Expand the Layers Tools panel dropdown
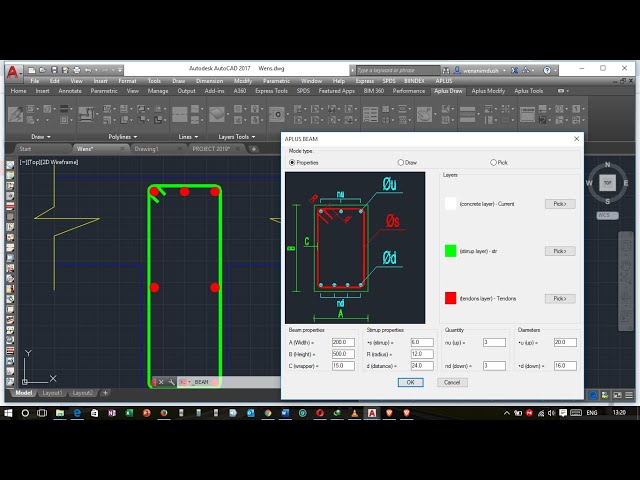Image resolution: width=640 pixels, height=480 pixels. coord(236,136)
